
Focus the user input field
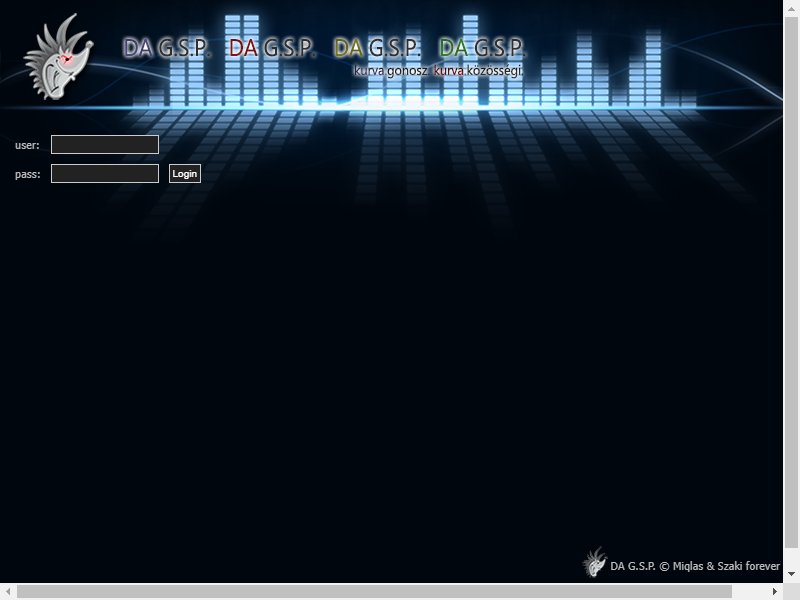(x=105, y=144)
